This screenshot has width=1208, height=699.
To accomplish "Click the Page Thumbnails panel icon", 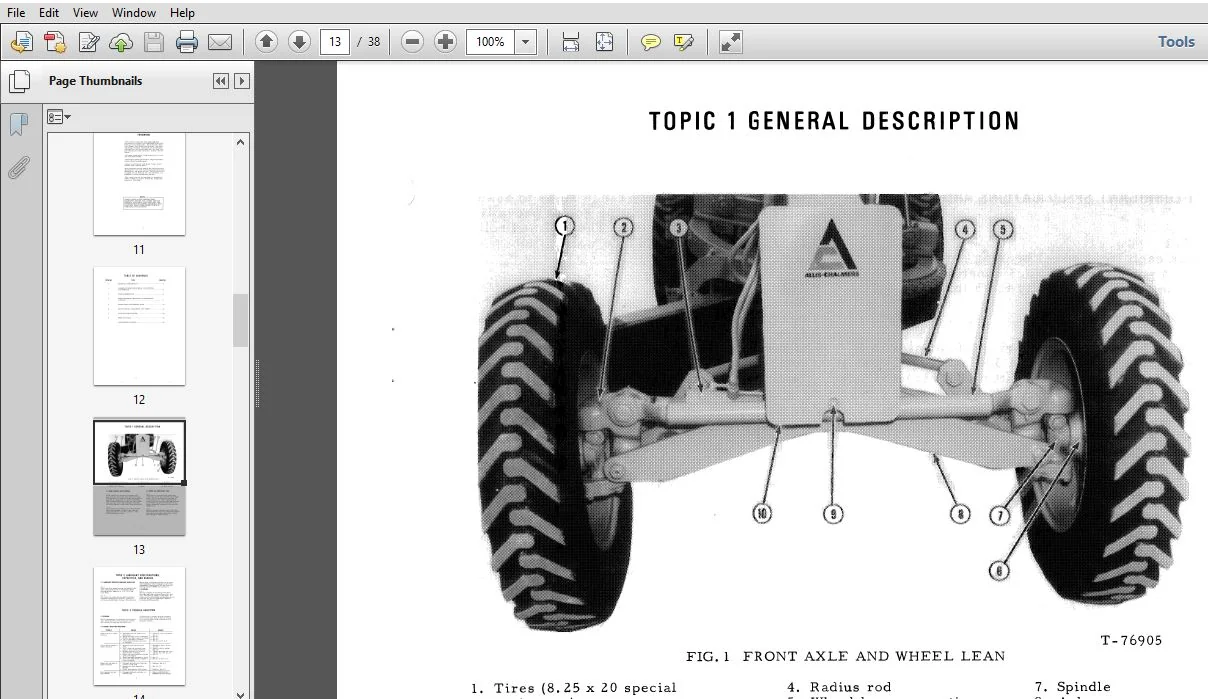I will (x=19, y=81).
